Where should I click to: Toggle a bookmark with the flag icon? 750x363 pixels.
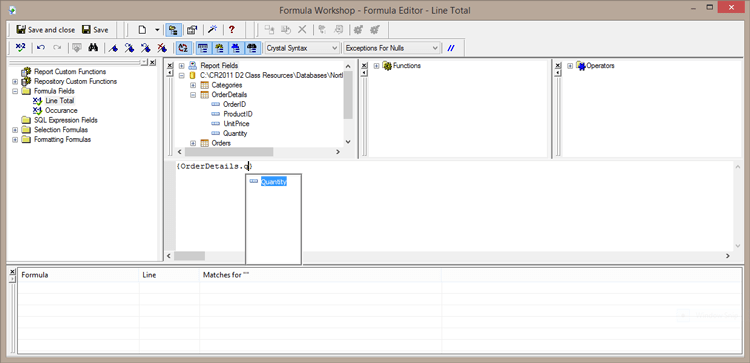(x=113, y=47)
